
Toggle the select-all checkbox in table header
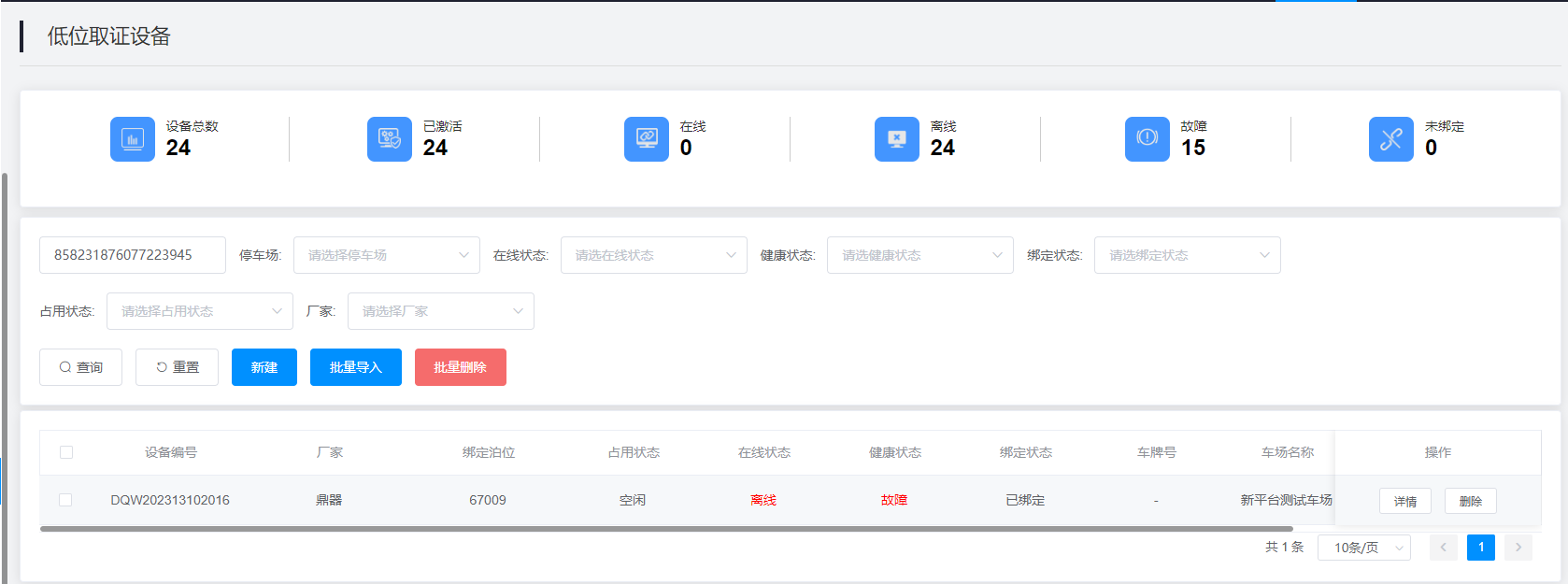(x=66, y=452)
